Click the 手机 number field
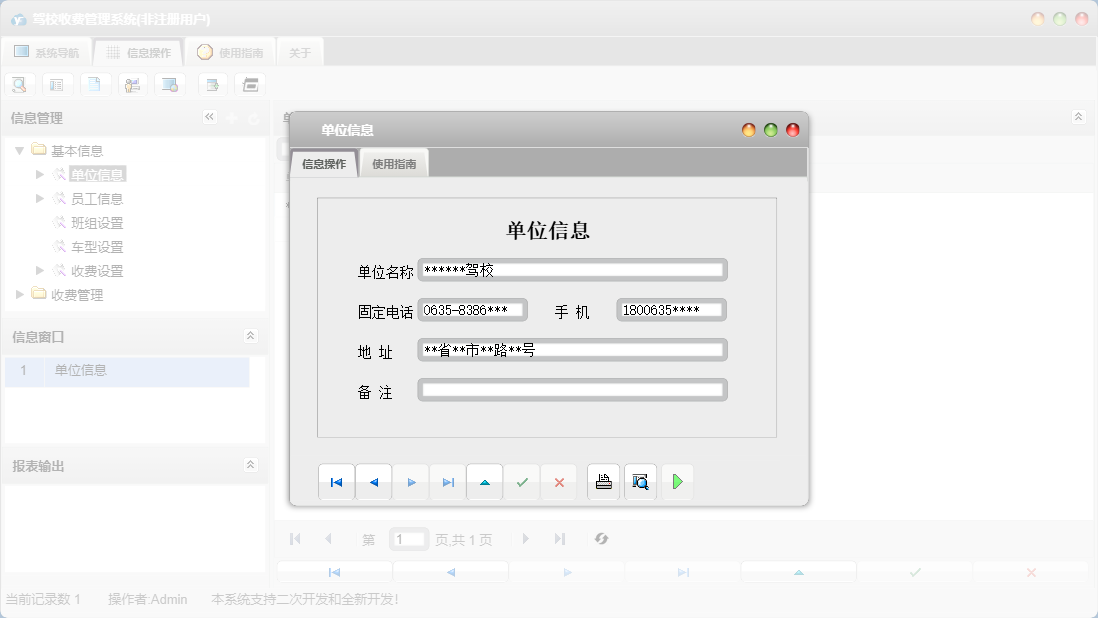 click(671, 310)
